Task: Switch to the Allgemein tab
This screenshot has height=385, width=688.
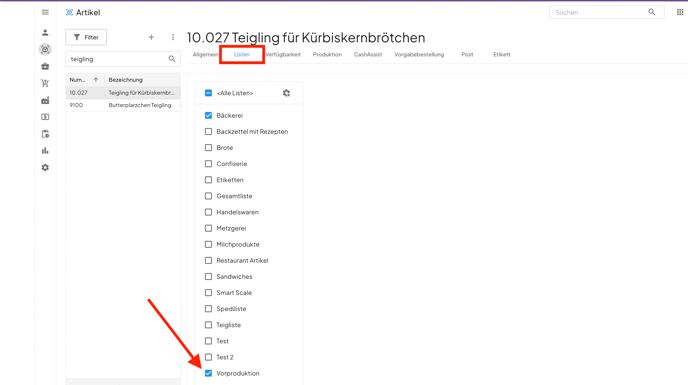Action: tap(205, 54)
